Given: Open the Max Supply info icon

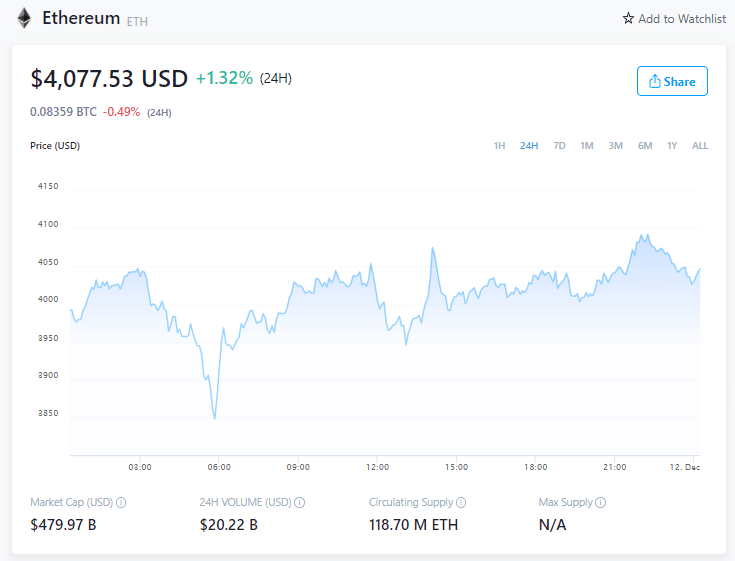Looking at the screenshot, I should click(x=600, y=502).
